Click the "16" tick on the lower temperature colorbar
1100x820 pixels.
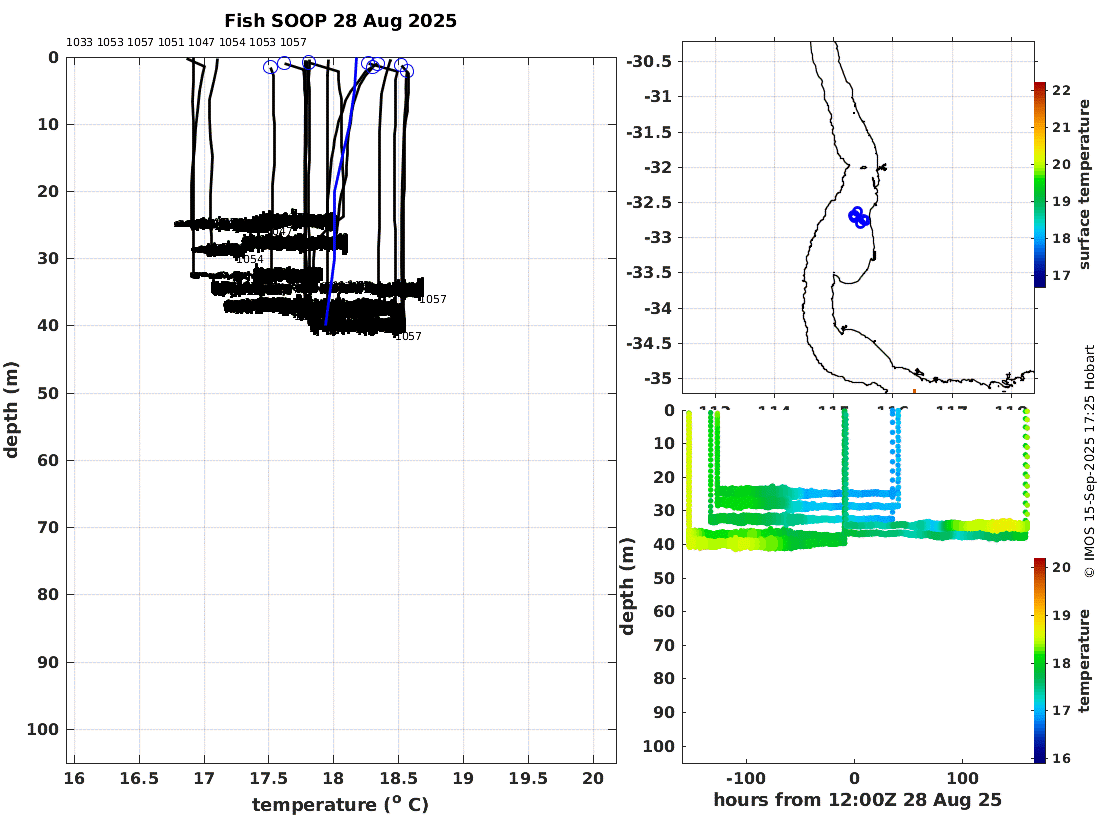[x=1061, y=758]
